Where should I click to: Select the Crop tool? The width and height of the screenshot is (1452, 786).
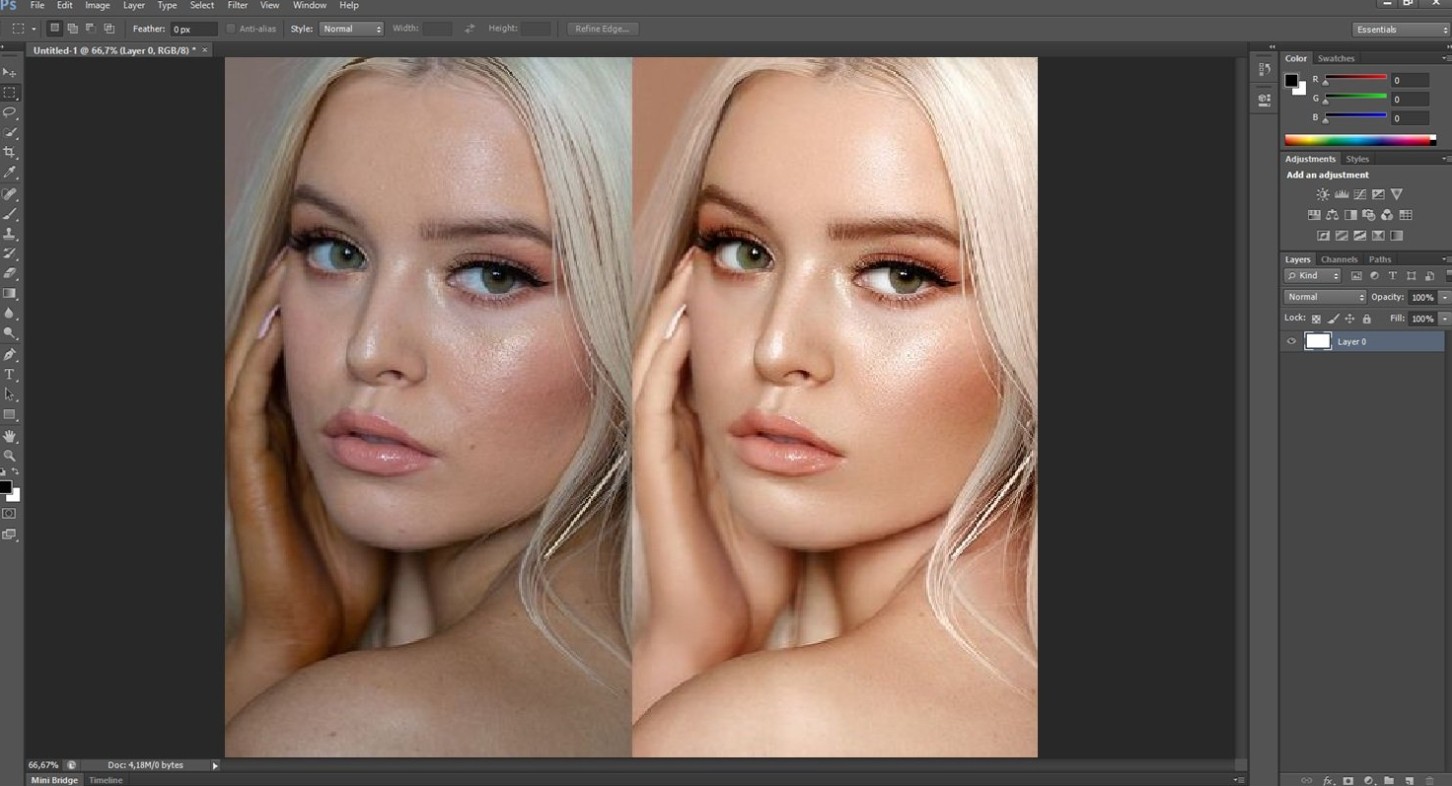pos(10,152)
